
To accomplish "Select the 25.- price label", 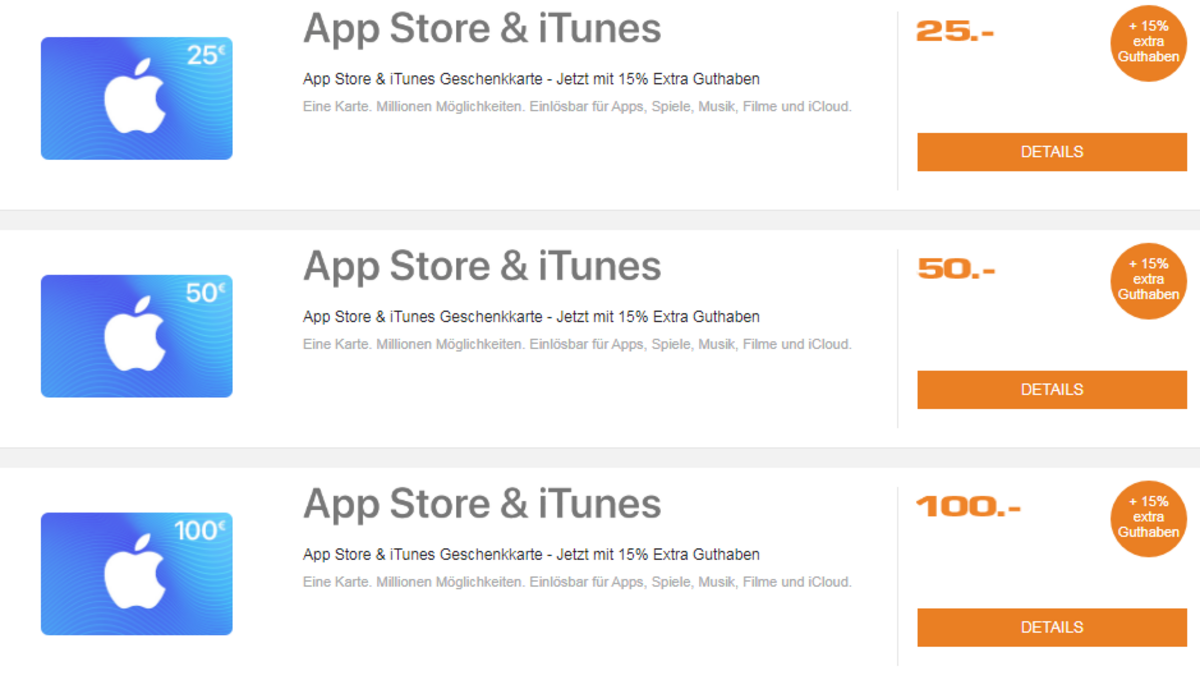I will 955,31.
